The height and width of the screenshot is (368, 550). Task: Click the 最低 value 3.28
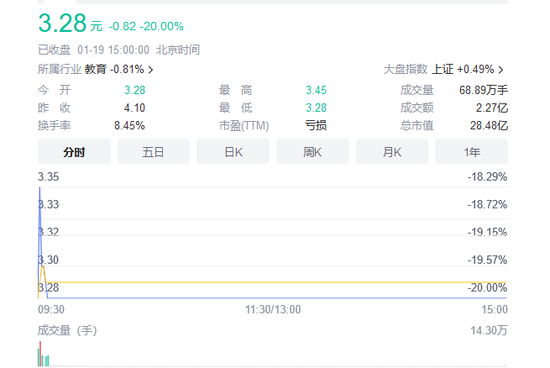[316, 108]
